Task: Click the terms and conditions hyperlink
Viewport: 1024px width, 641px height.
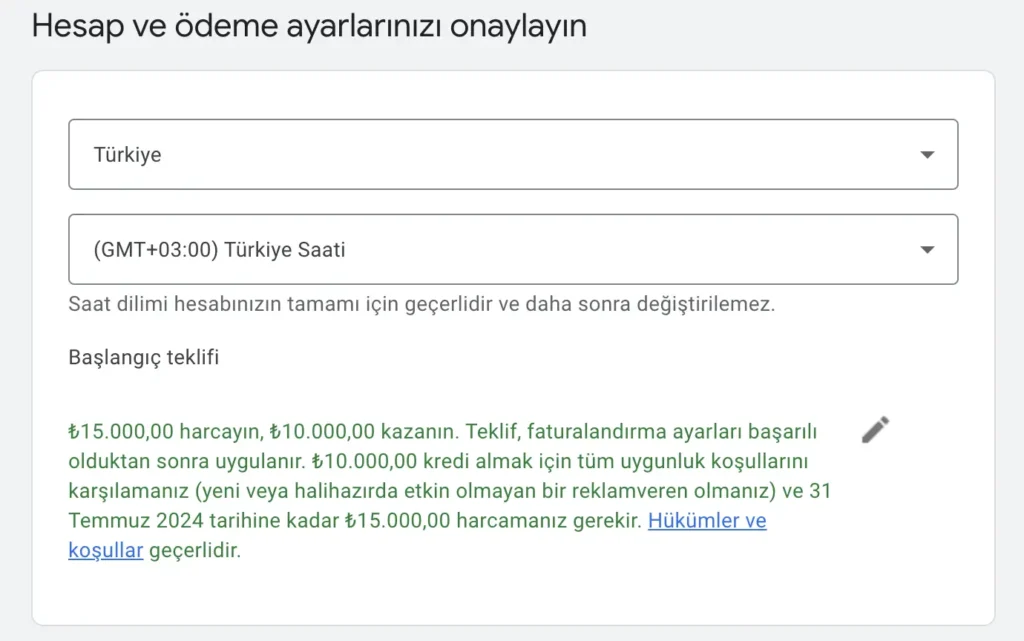Action: (707, 521)
